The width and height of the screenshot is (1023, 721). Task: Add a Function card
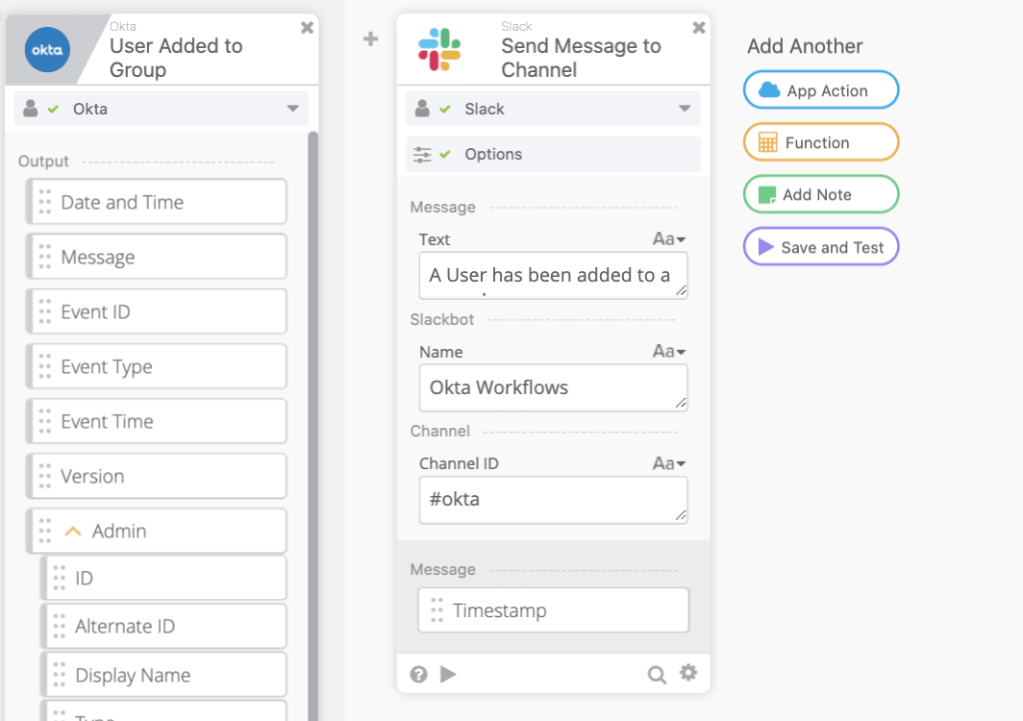click(x=820, y=142)
